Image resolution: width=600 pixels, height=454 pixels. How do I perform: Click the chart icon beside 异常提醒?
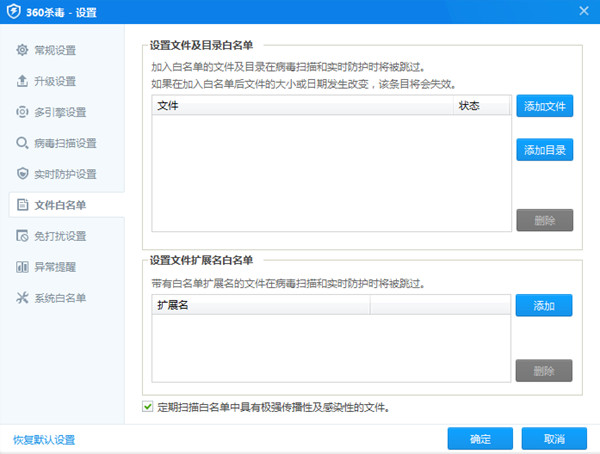pos(22,267)
